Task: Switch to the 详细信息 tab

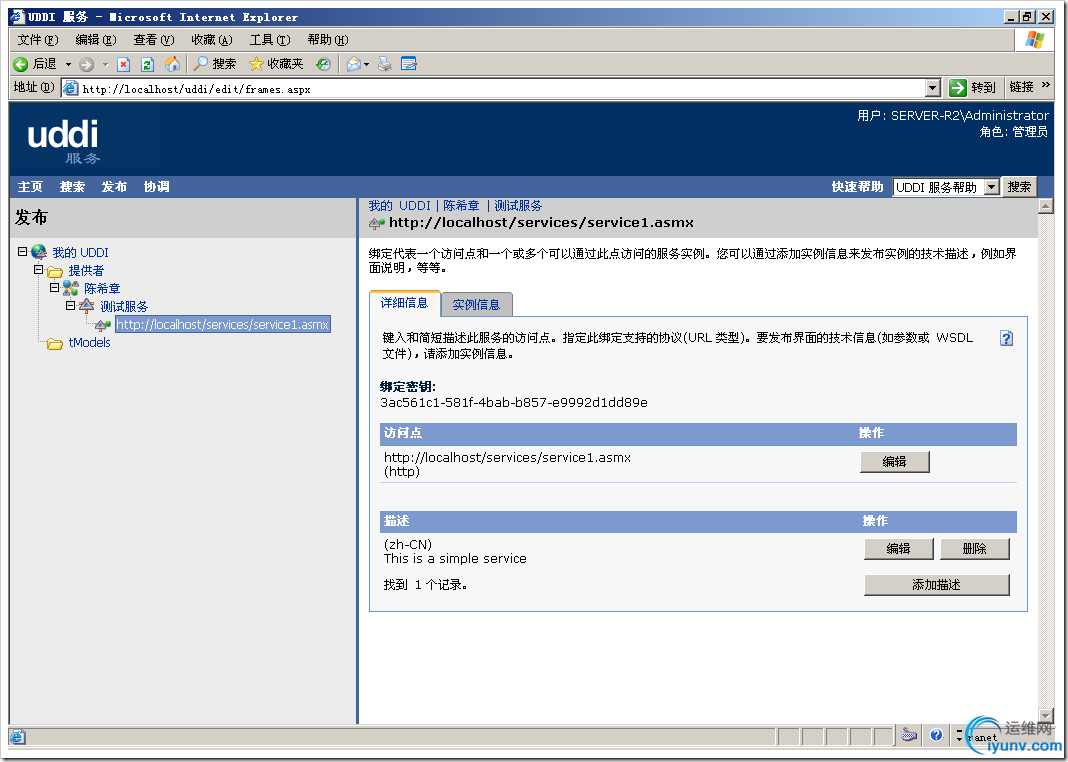Action: (405, 303)
